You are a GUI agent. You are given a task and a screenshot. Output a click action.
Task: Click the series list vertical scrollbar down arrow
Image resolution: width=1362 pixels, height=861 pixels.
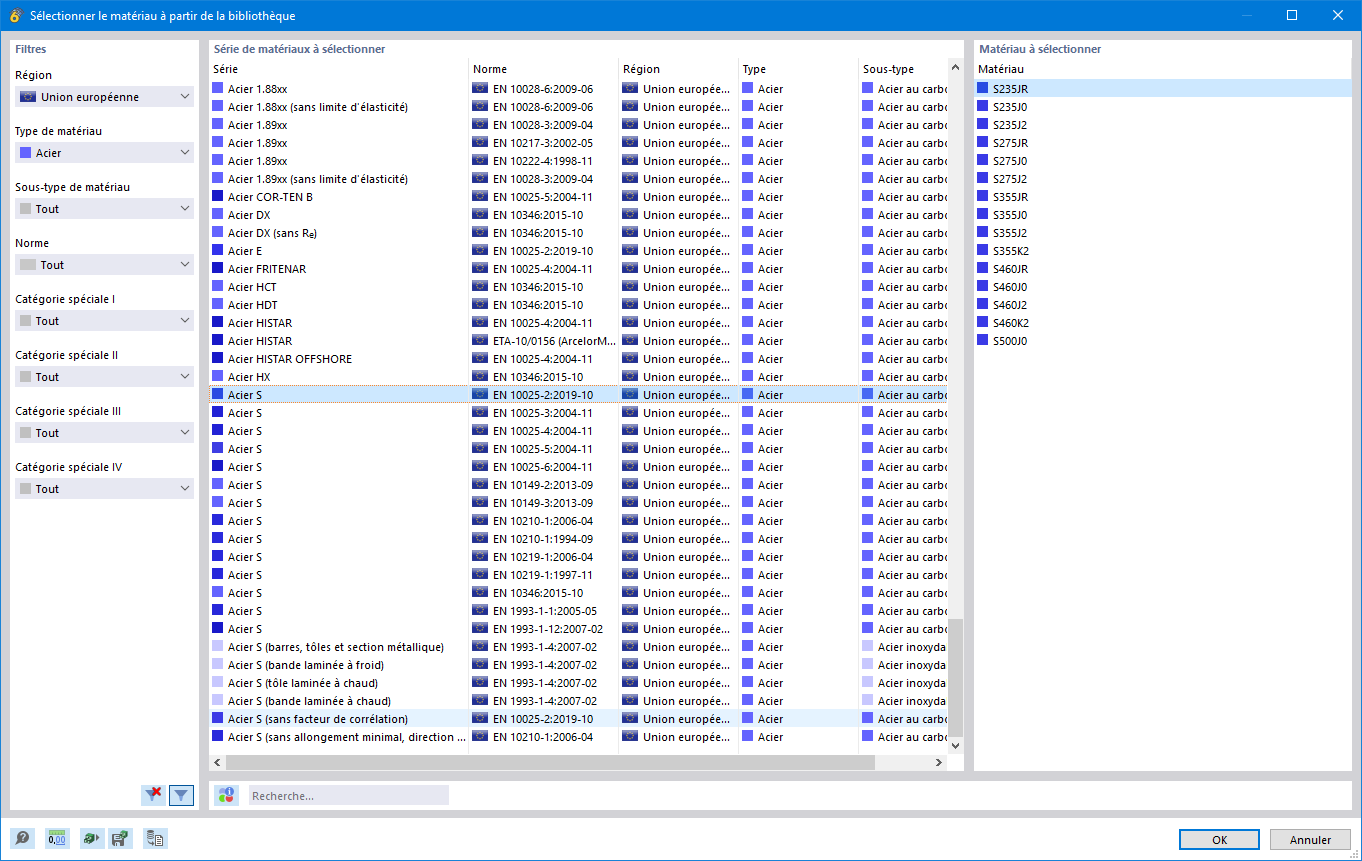[955, 745]
